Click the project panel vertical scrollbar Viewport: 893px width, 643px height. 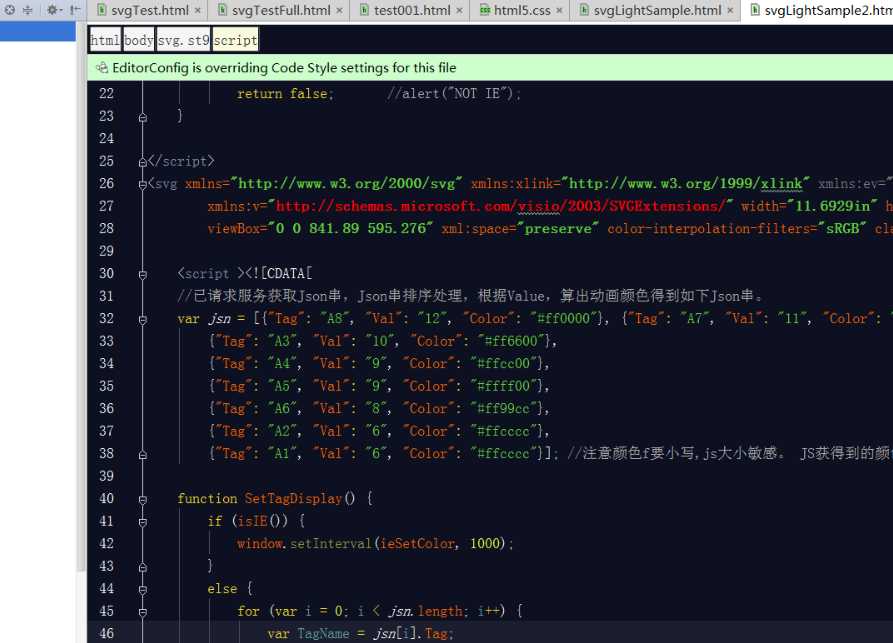(81, 296)
